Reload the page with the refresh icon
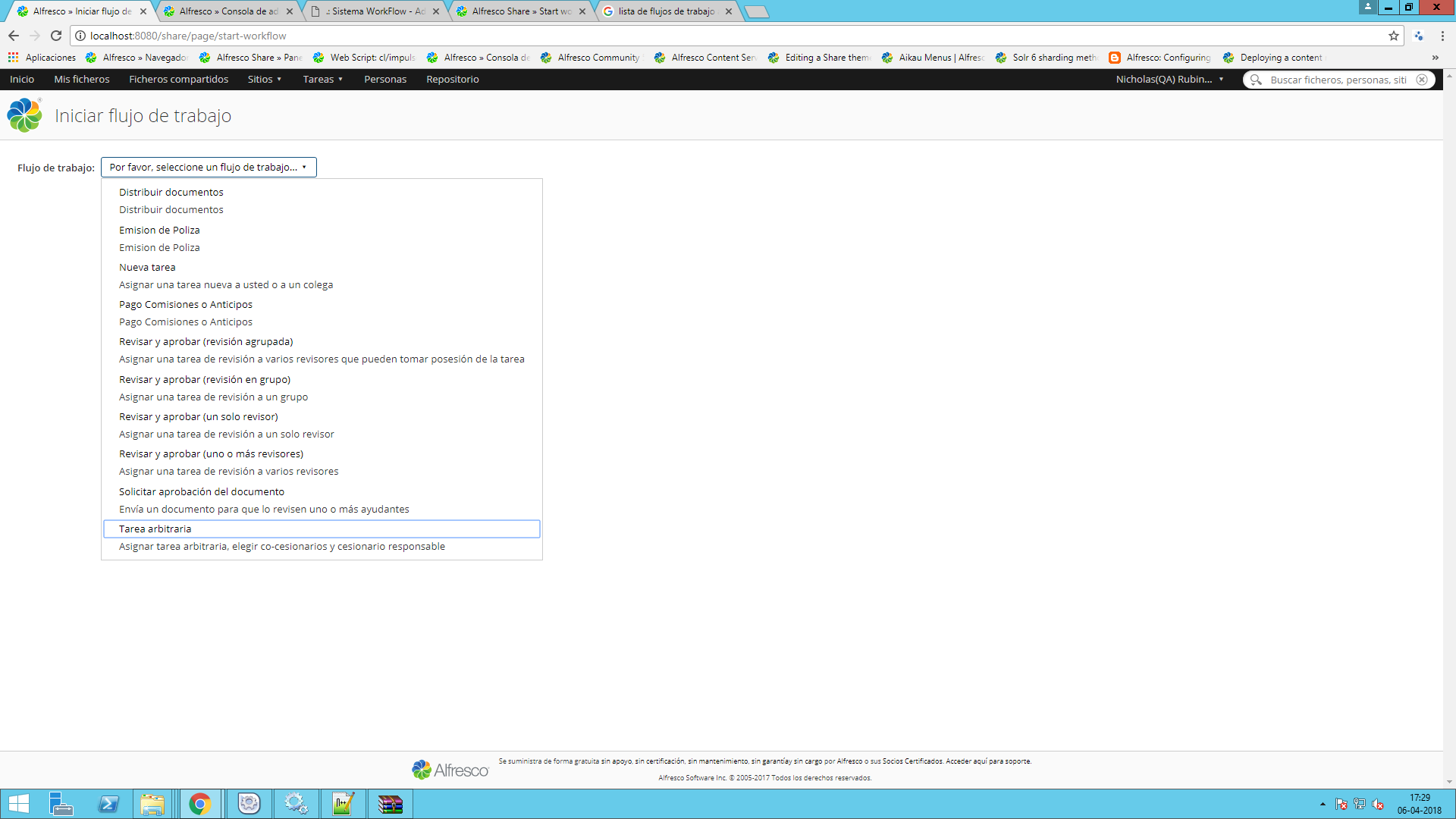 56,36
